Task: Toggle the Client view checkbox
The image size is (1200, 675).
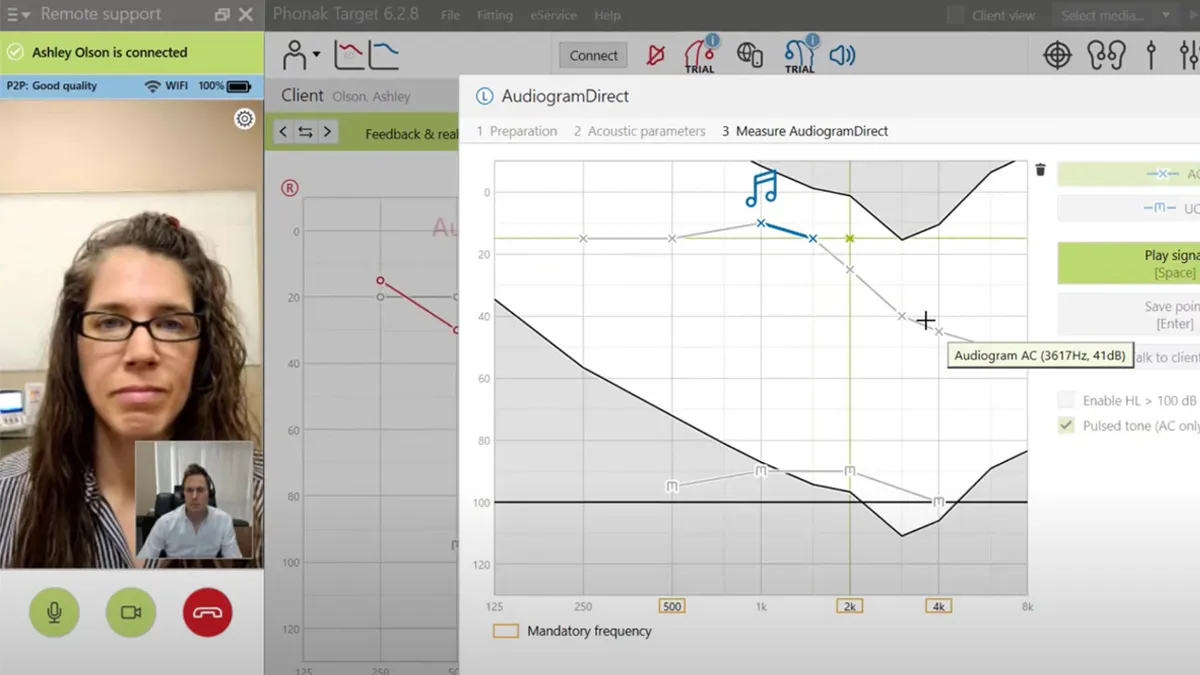Action: click(956, 15)
